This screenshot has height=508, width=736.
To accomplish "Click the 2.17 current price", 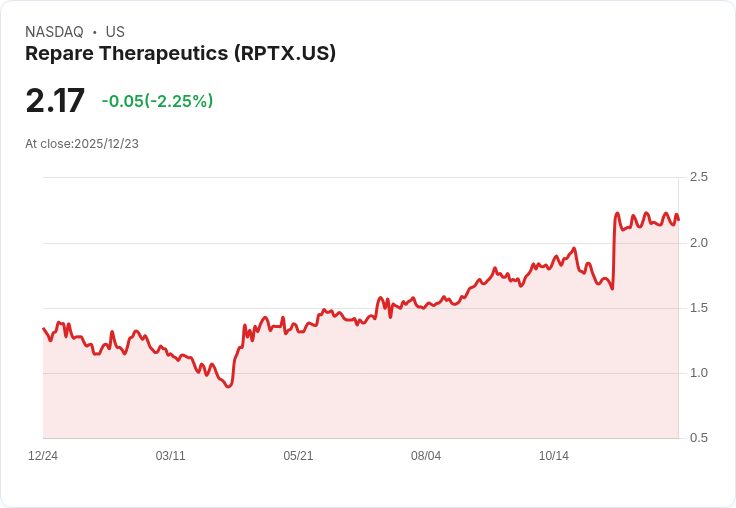I will pos(55,101).
